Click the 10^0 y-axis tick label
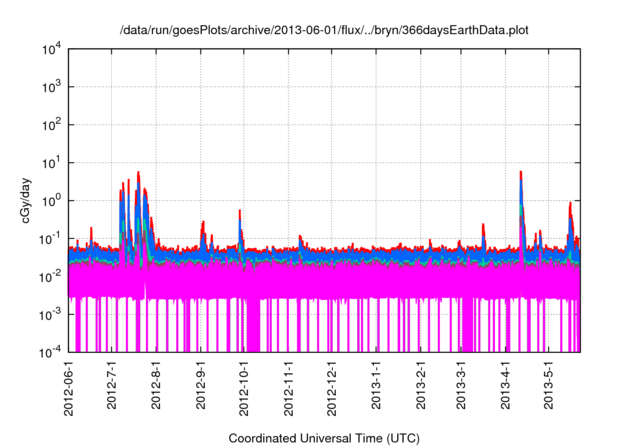Screen dimensions: 640x448 point(50,200)
